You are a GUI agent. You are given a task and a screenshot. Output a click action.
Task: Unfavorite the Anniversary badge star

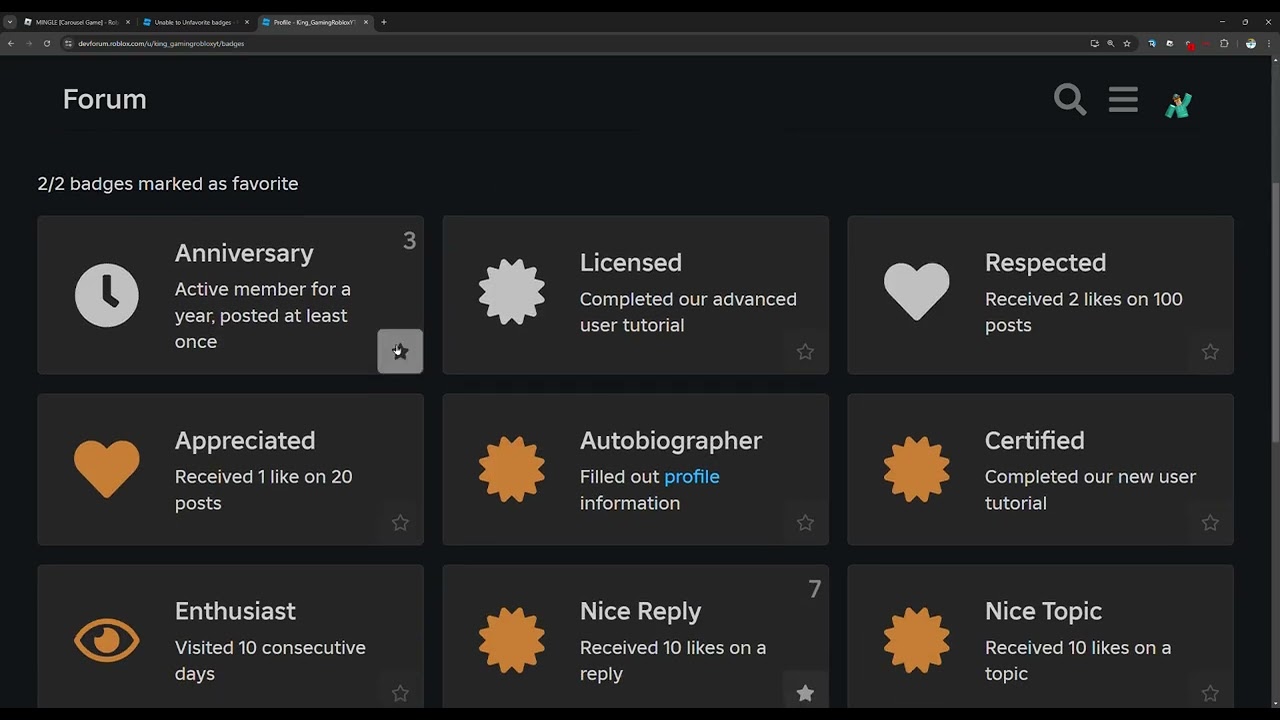pos(400,351)
